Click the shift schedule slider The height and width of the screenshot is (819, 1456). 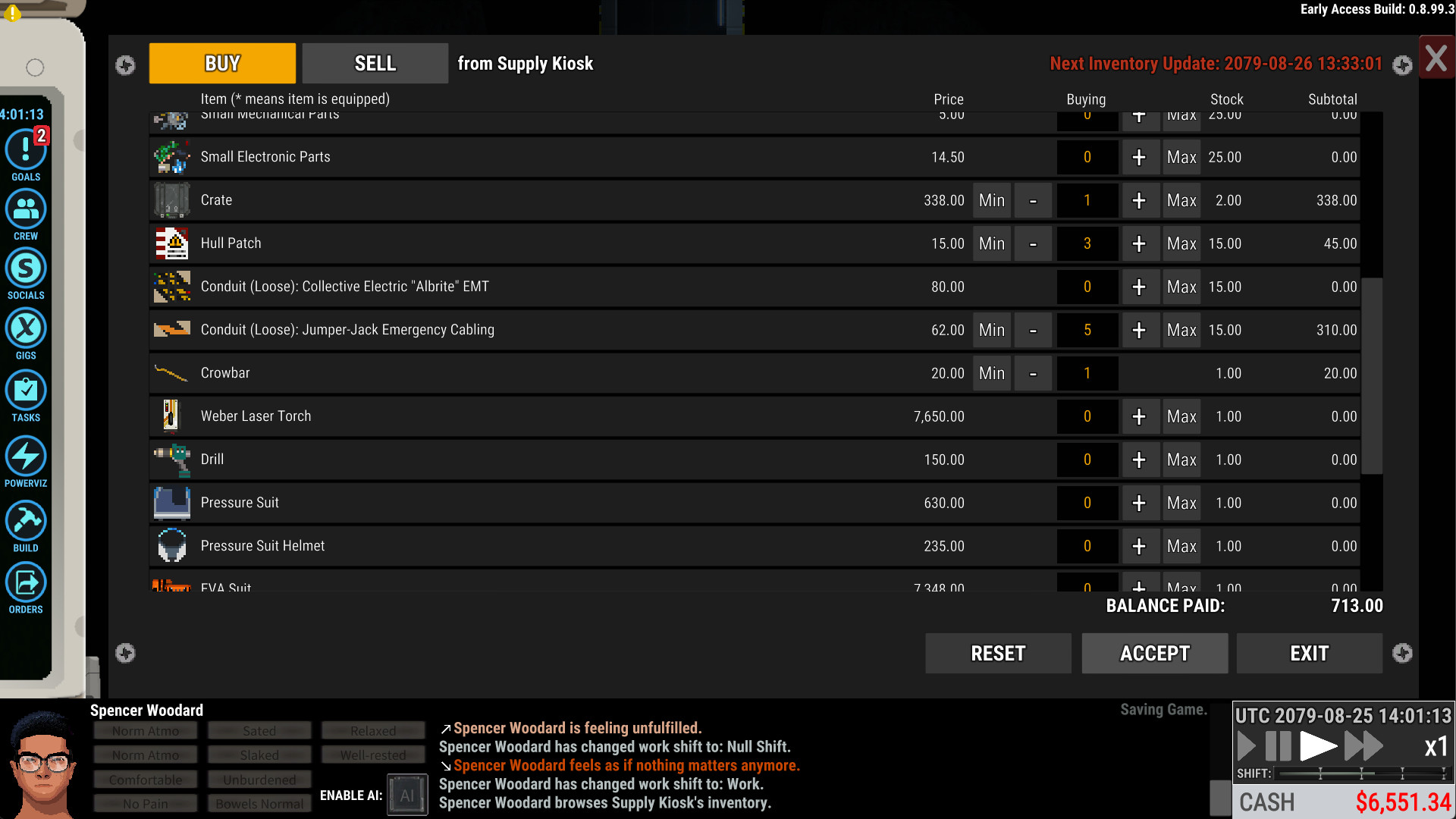1361,773
